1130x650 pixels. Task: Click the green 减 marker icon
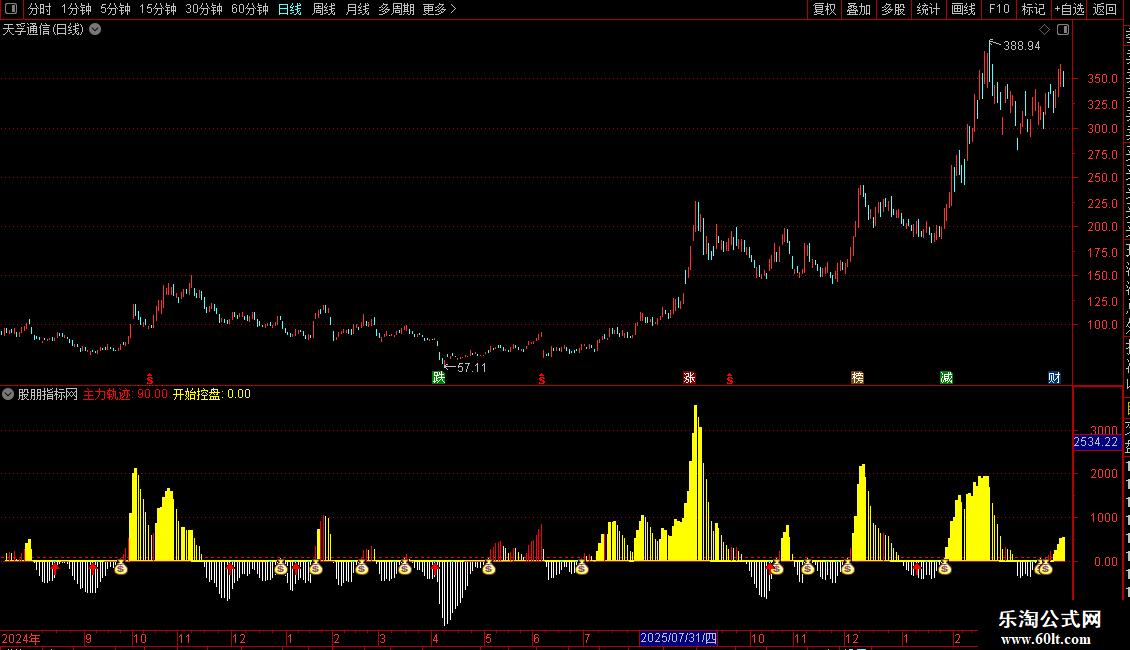(x=946, y=378)
